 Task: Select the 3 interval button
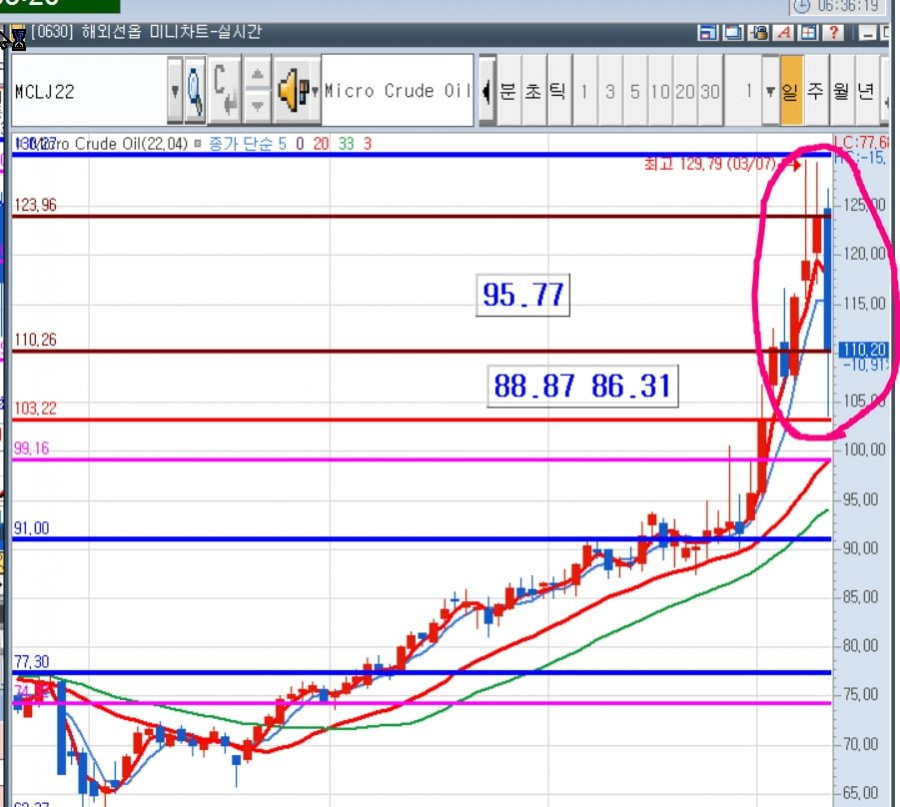(x=610, y=91)
